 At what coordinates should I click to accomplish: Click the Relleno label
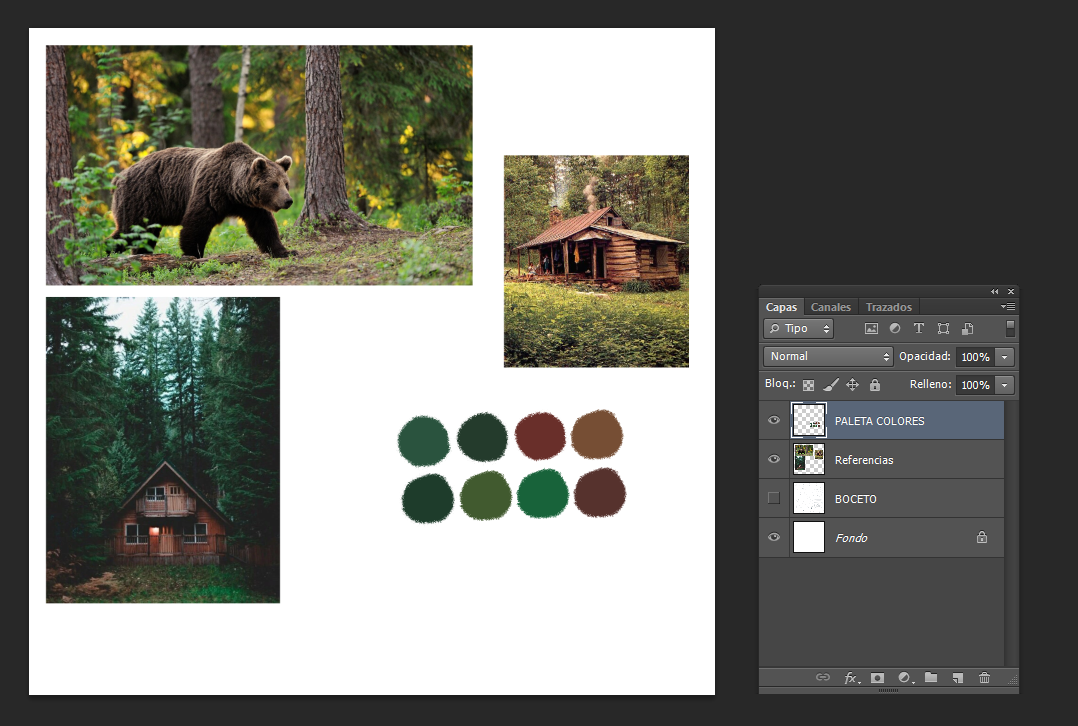tap(930, 384)
